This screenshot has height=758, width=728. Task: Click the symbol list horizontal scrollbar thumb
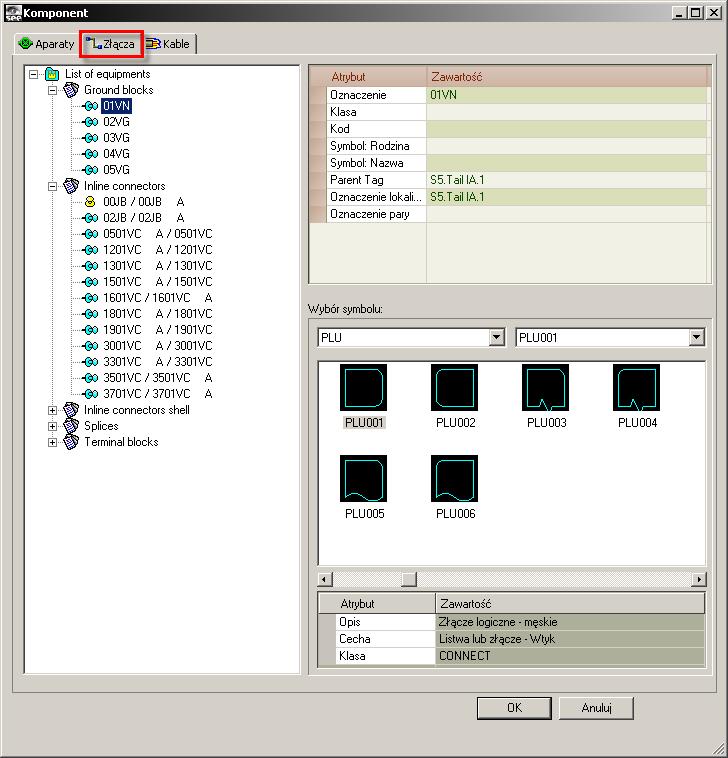coord(409,579)
